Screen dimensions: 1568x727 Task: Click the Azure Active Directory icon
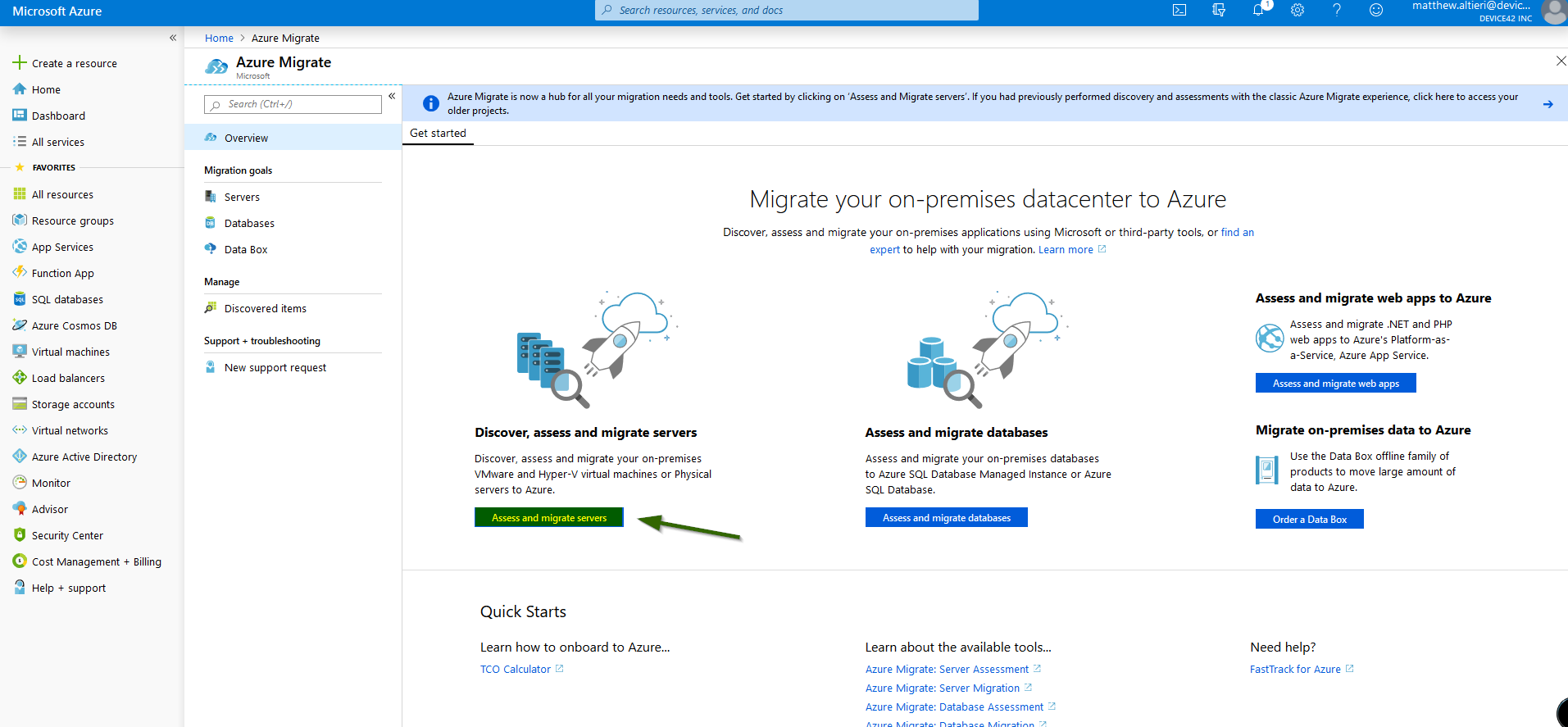pos(20,456)
